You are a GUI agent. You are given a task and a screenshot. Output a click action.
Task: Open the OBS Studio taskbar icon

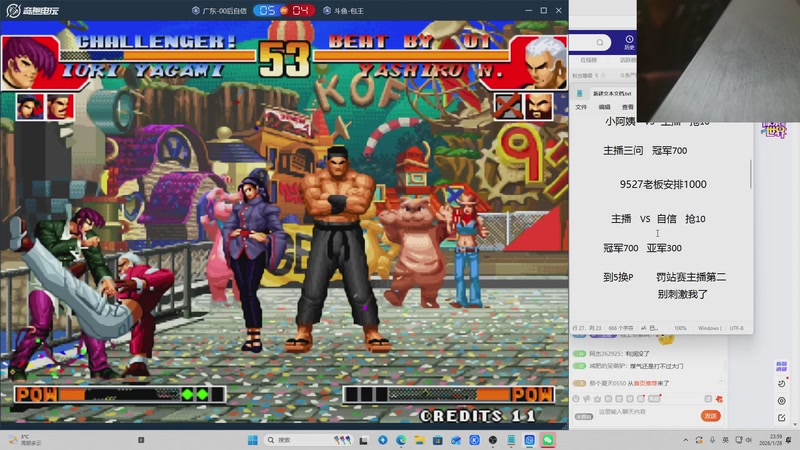[493, 440]
